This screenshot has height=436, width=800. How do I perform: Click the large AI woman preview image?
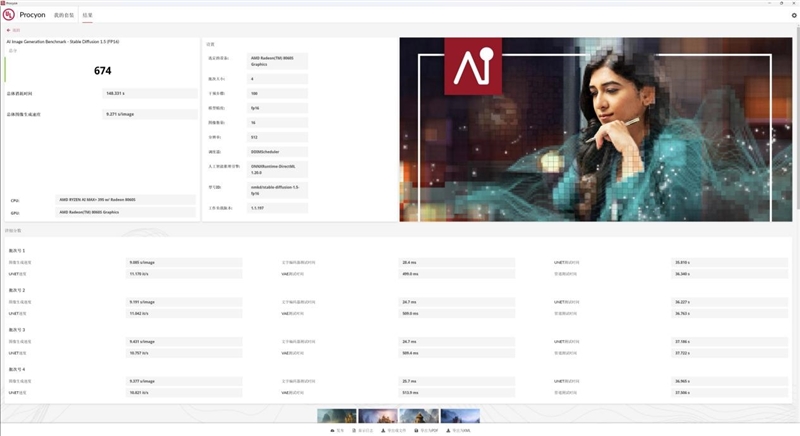tap(595, 129)
